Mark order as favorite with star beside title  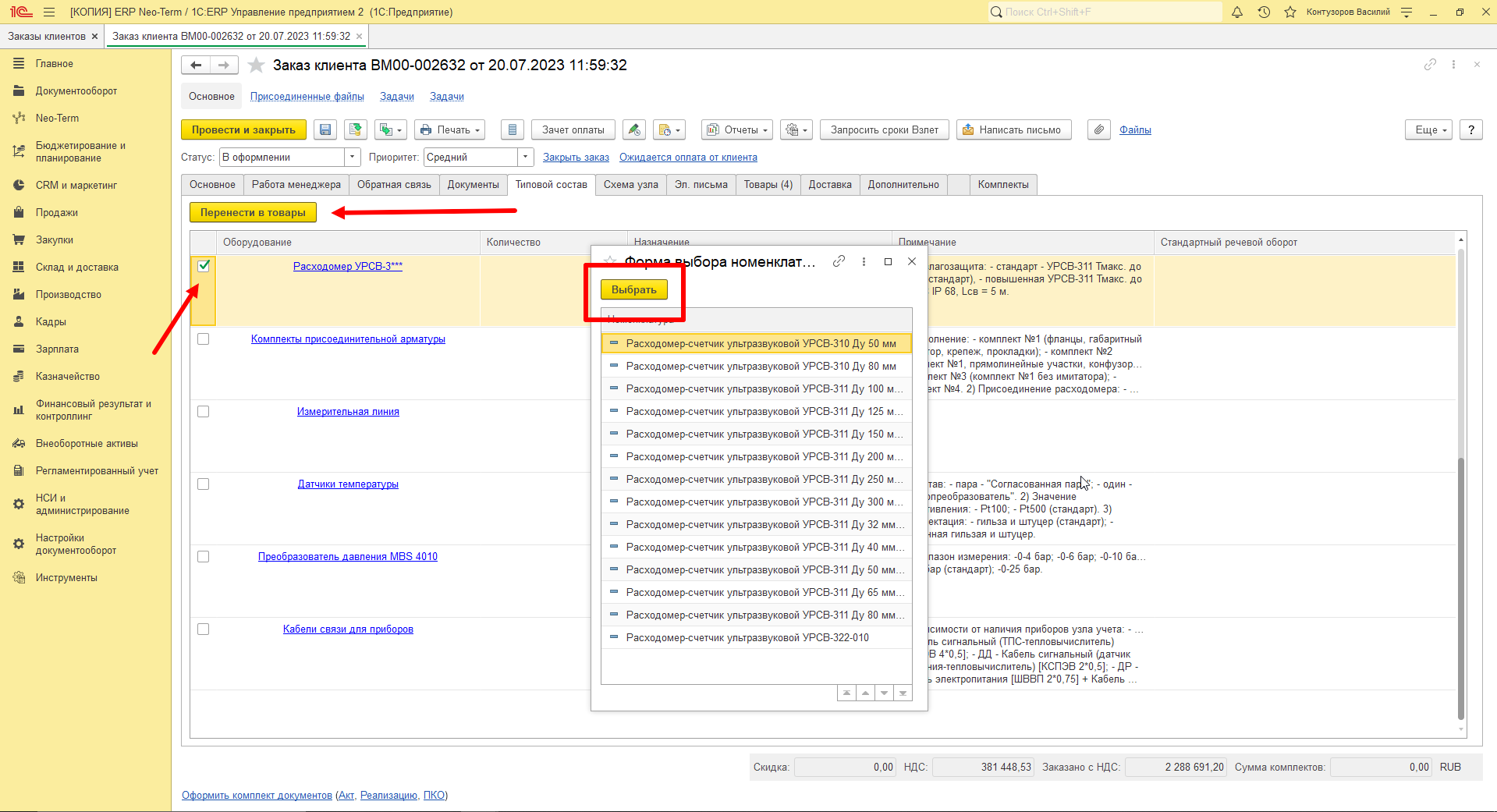point(256,65)
